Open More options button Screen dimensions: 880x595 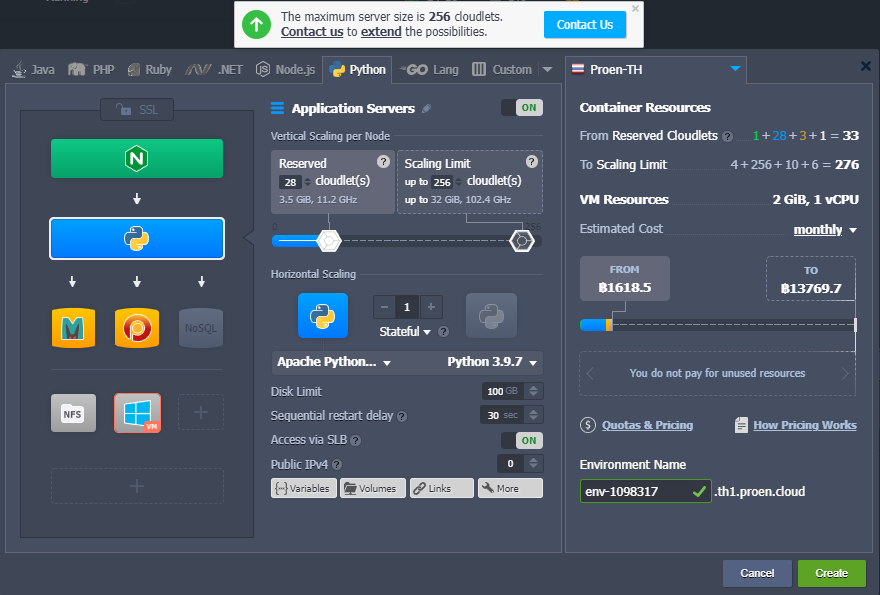tap(510, 488)
